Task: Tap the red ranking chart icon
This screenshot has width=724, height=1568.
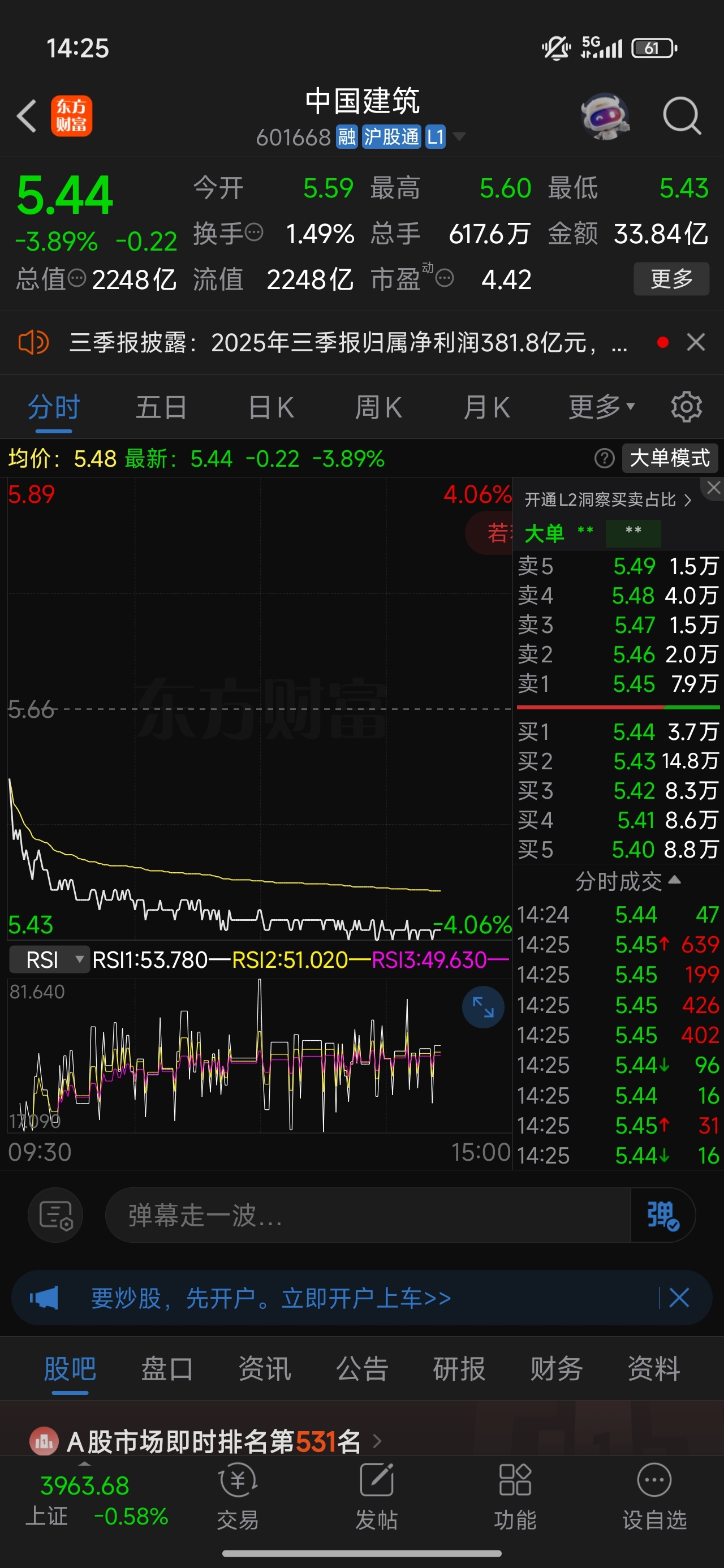Action: click(44, 1441)
